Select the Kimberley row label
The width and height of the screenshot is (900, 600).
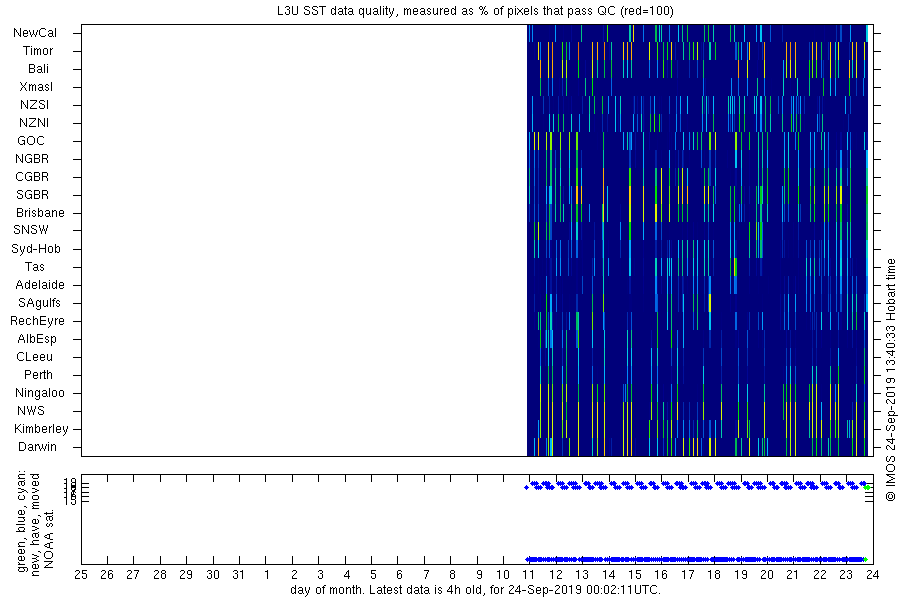(41, 428)
